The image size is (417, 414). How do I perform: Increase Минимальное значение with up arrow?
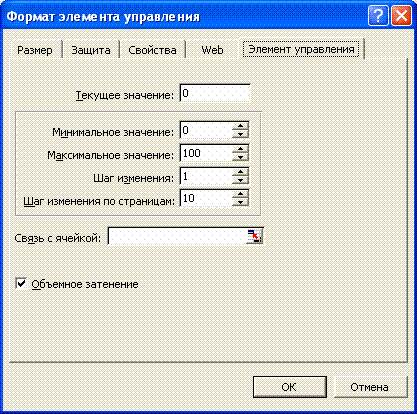(x=241, y=126)
